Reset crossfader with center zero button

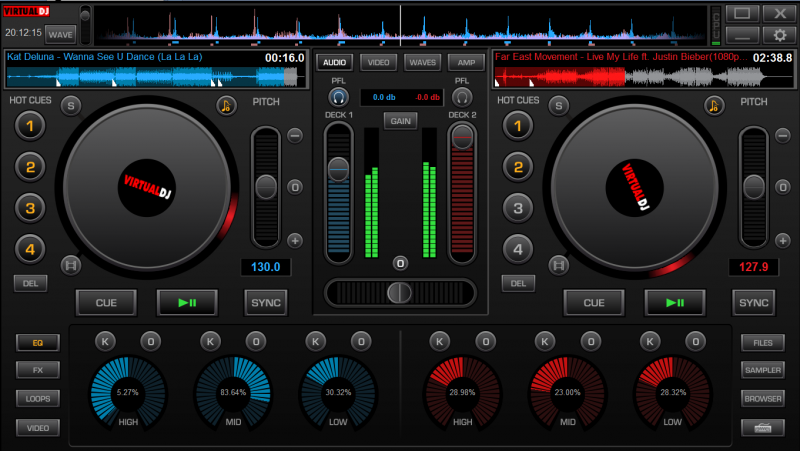click(401, 263)
